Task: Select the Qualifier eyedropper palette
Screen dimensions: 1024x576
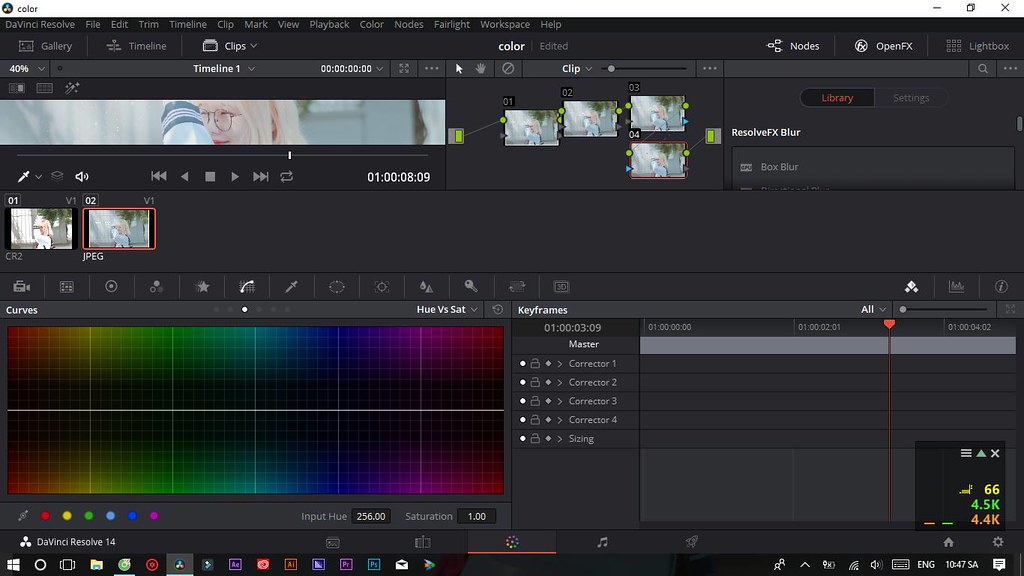Action: point(292,287)
